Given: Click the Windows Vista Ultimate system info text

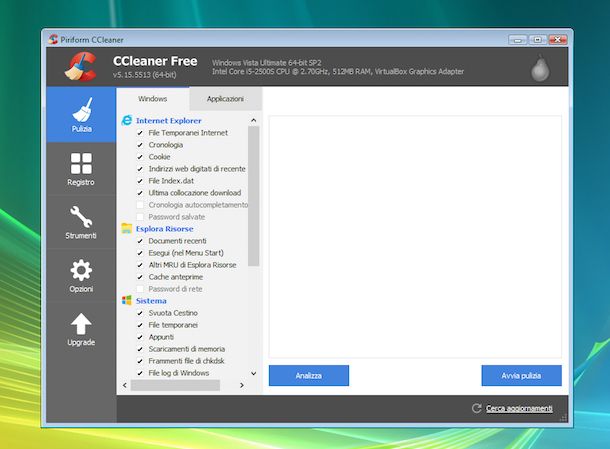Looking at the screenshot, I should click(x=267, y=63).
